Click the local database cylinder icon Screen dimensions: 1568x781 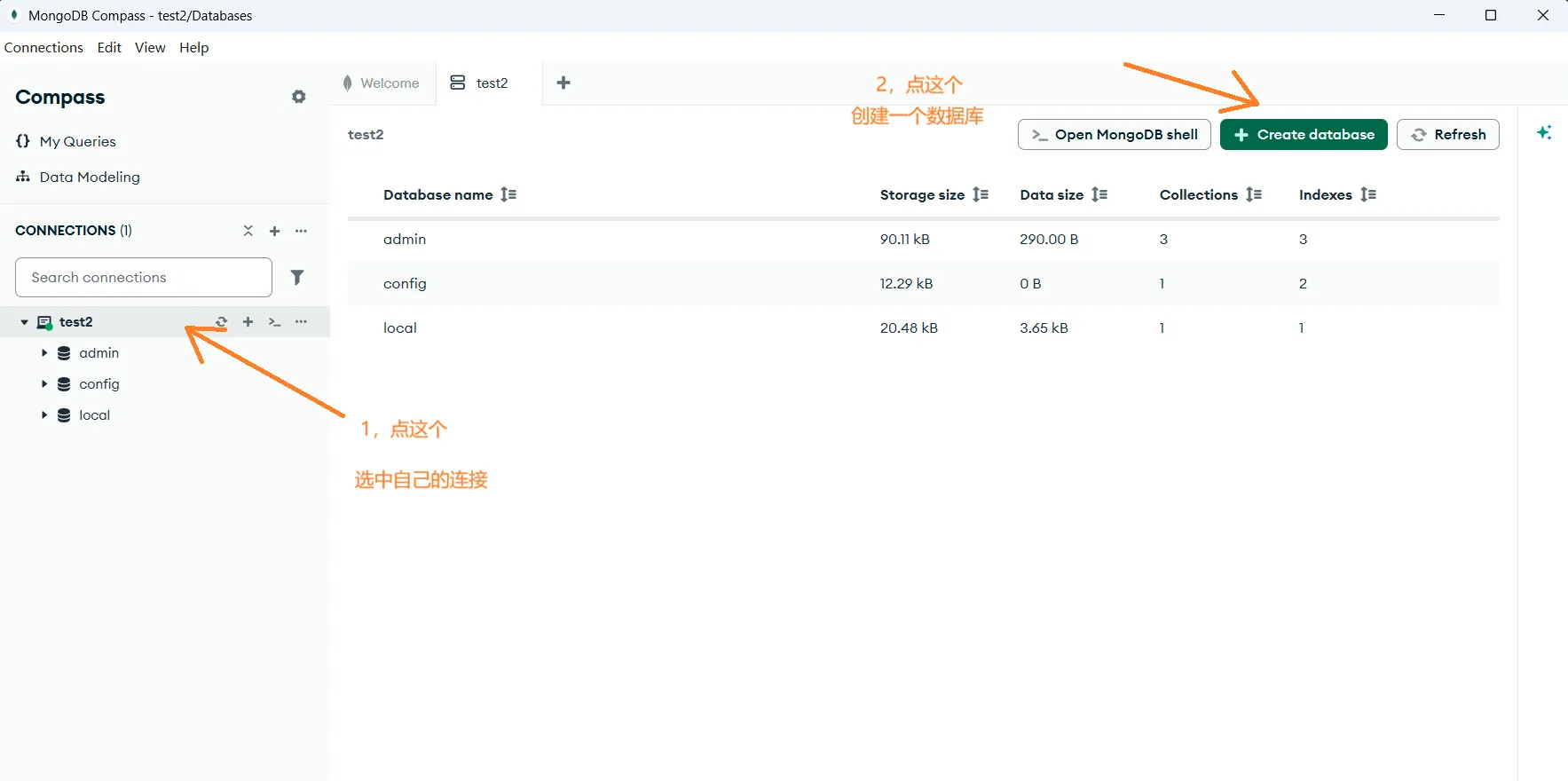pyautogui.click(x=64, y=415)
